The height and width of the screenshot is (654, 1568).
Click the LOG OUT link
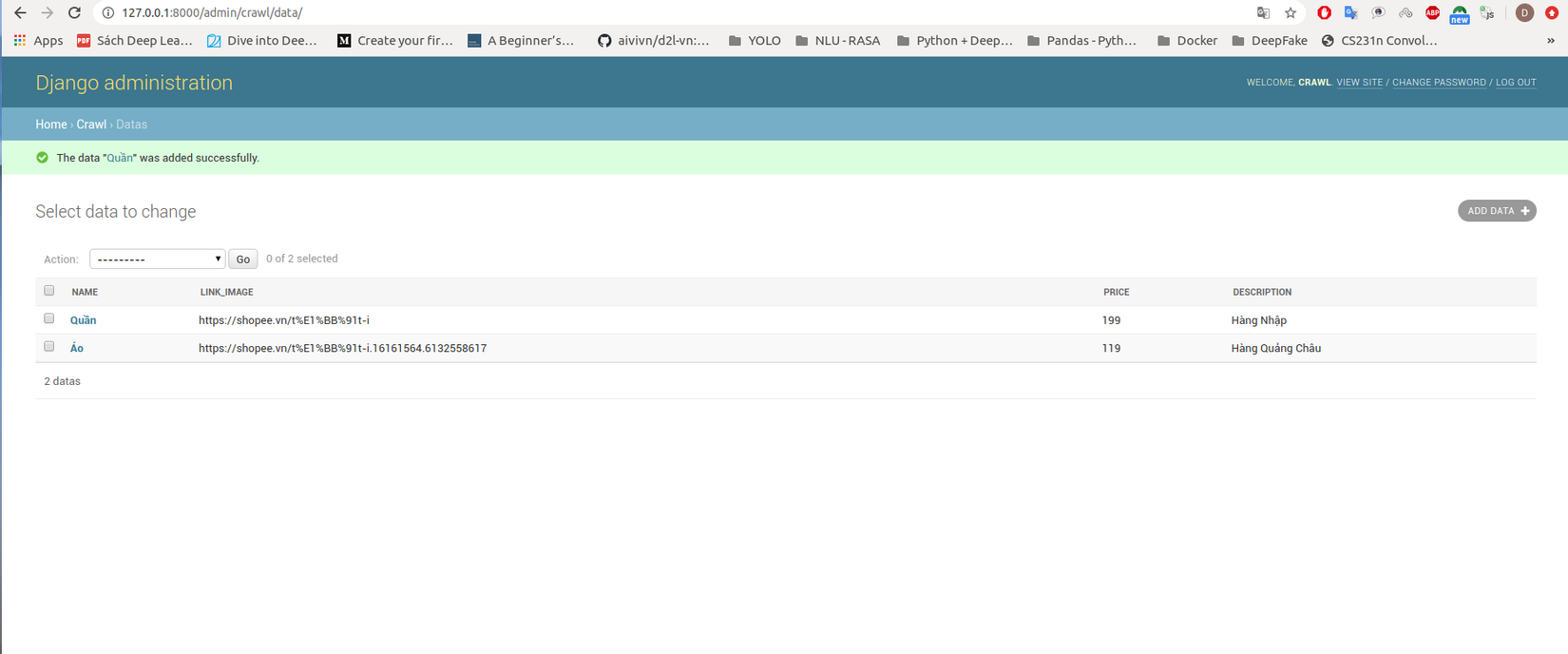(1516, 83)
